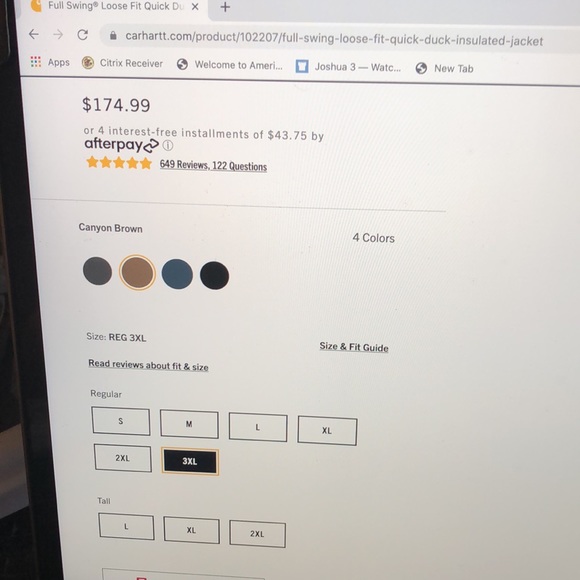Open the Apps grid bookmark
The image size is (580, 580).
(x=50, y=62)
